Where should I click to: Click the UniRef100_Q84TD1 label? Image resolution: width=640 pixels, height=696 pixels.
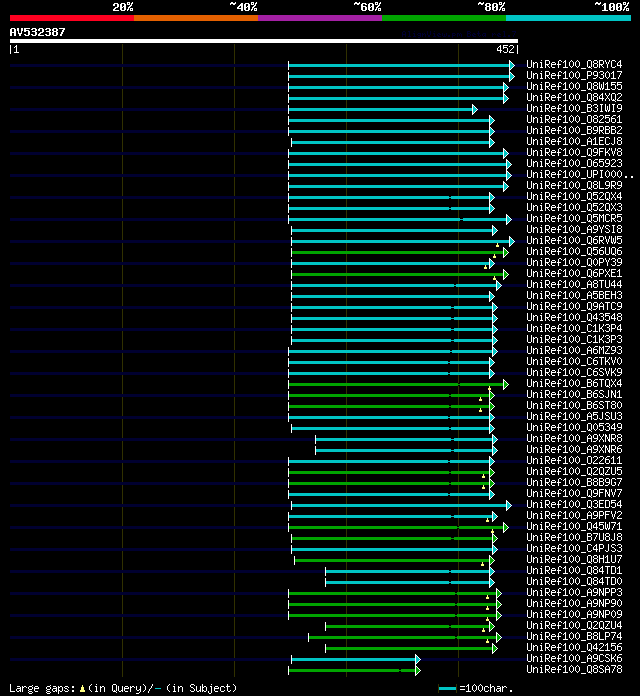coord(574,570)
